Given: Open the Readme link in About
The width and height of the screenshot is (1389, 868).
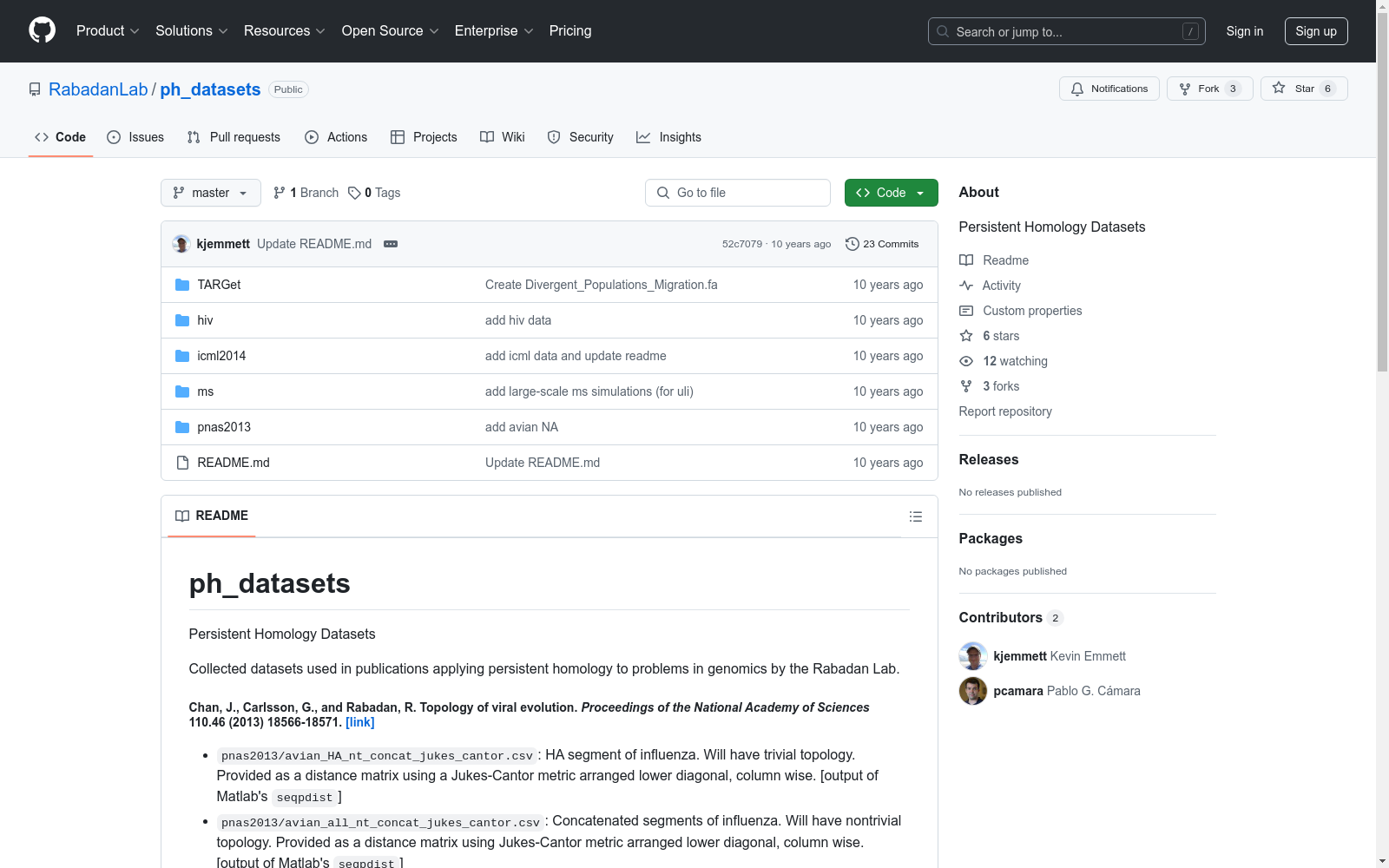Looking at the screenshot, I should point(994,260).
